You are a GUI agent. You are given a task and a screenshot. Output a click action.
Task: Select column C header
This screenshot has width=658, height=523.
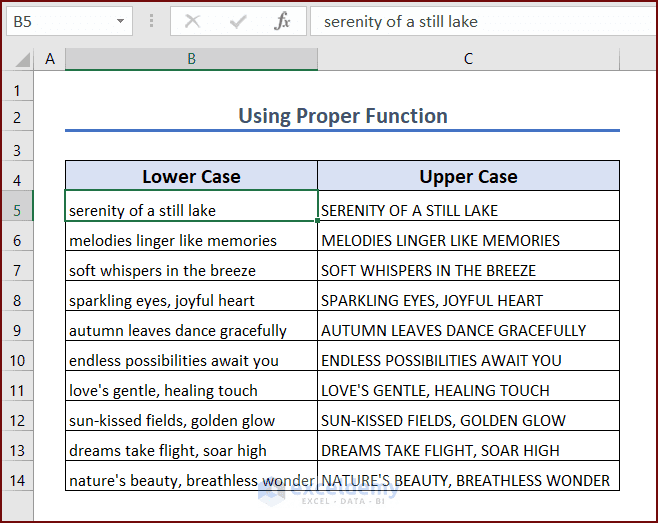(x=468, y=59)
